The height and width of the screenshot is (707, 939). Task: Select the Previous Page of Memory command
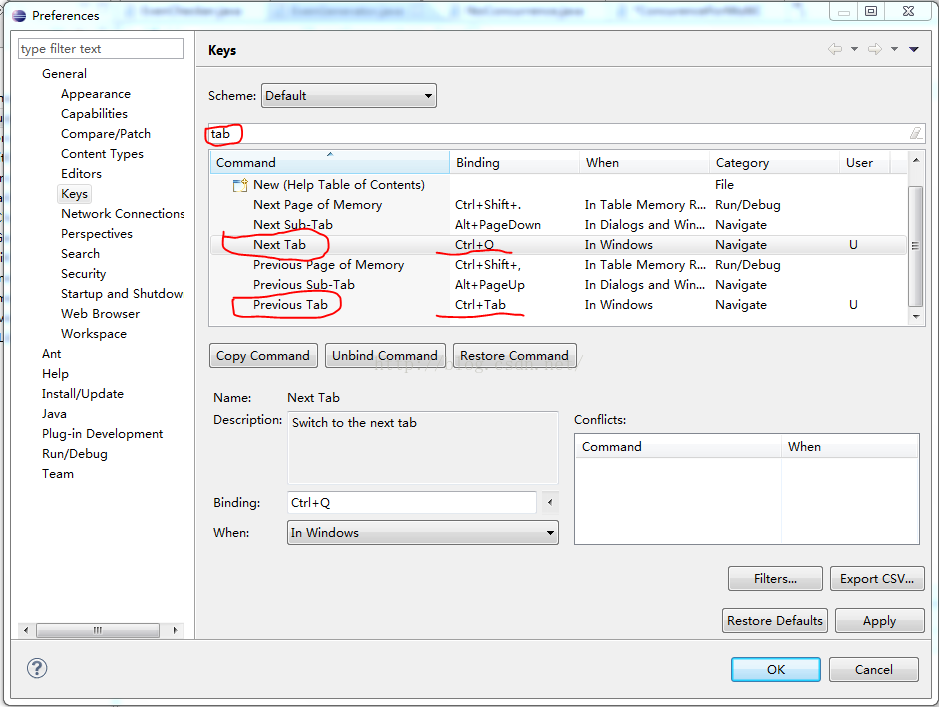coord(558,265)
